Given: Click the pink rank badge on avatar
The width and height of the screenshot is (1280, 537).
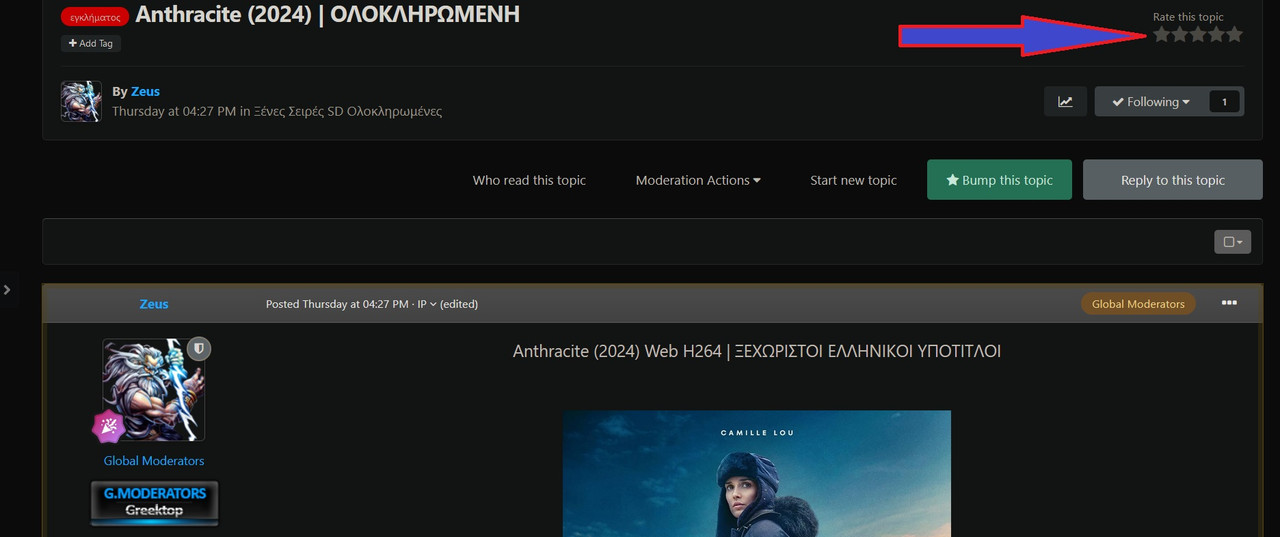Looking at the screenshot, I should click(108, 427).
